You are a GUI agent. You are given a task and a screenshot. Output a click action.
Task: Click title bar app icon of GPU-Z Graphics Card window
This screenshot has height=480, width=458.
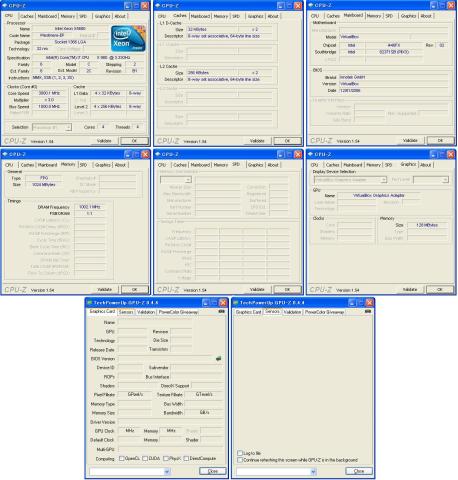tap(89, 303)
